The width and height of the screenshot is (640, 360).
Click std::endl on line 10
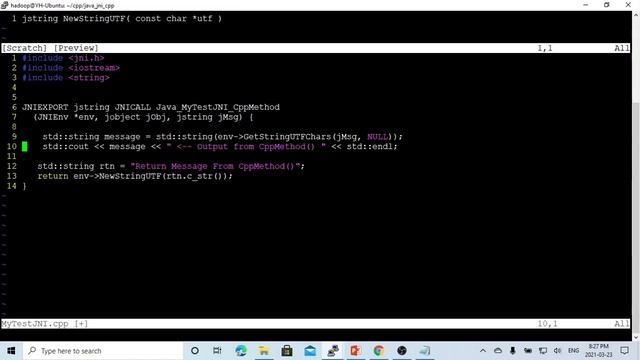pyautogui.click(x=369, y=147)
